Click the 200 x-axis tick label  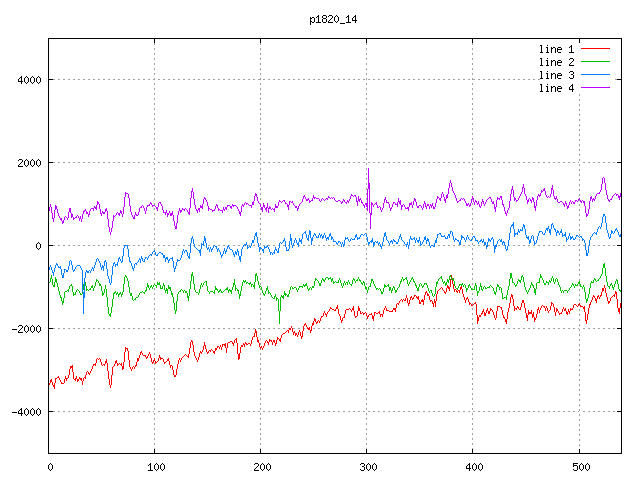(x=261, y=466)
